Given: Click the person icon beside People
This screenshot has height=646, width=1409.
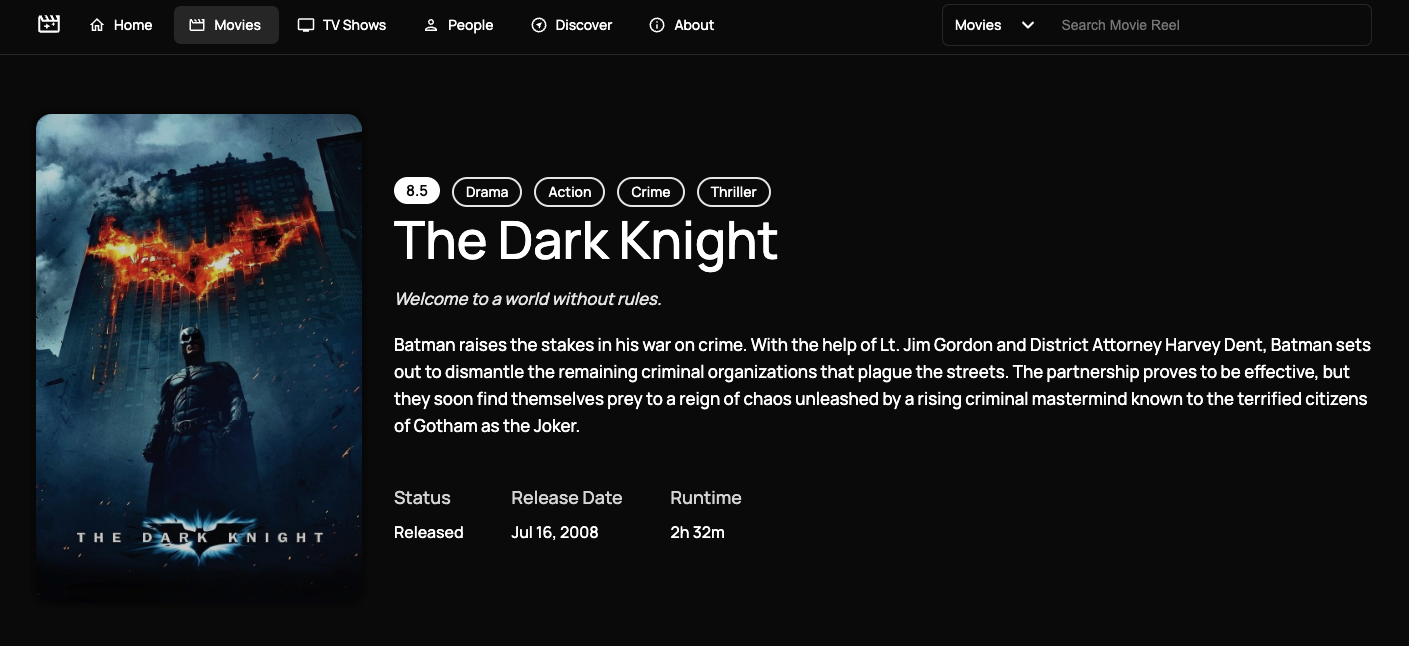Looking at the screenshot, I should [431, 25].
